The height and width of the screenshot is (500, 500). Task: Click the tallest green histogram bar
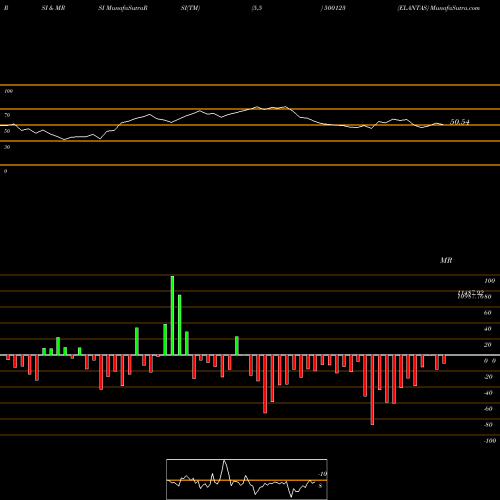tap(172, 315)
